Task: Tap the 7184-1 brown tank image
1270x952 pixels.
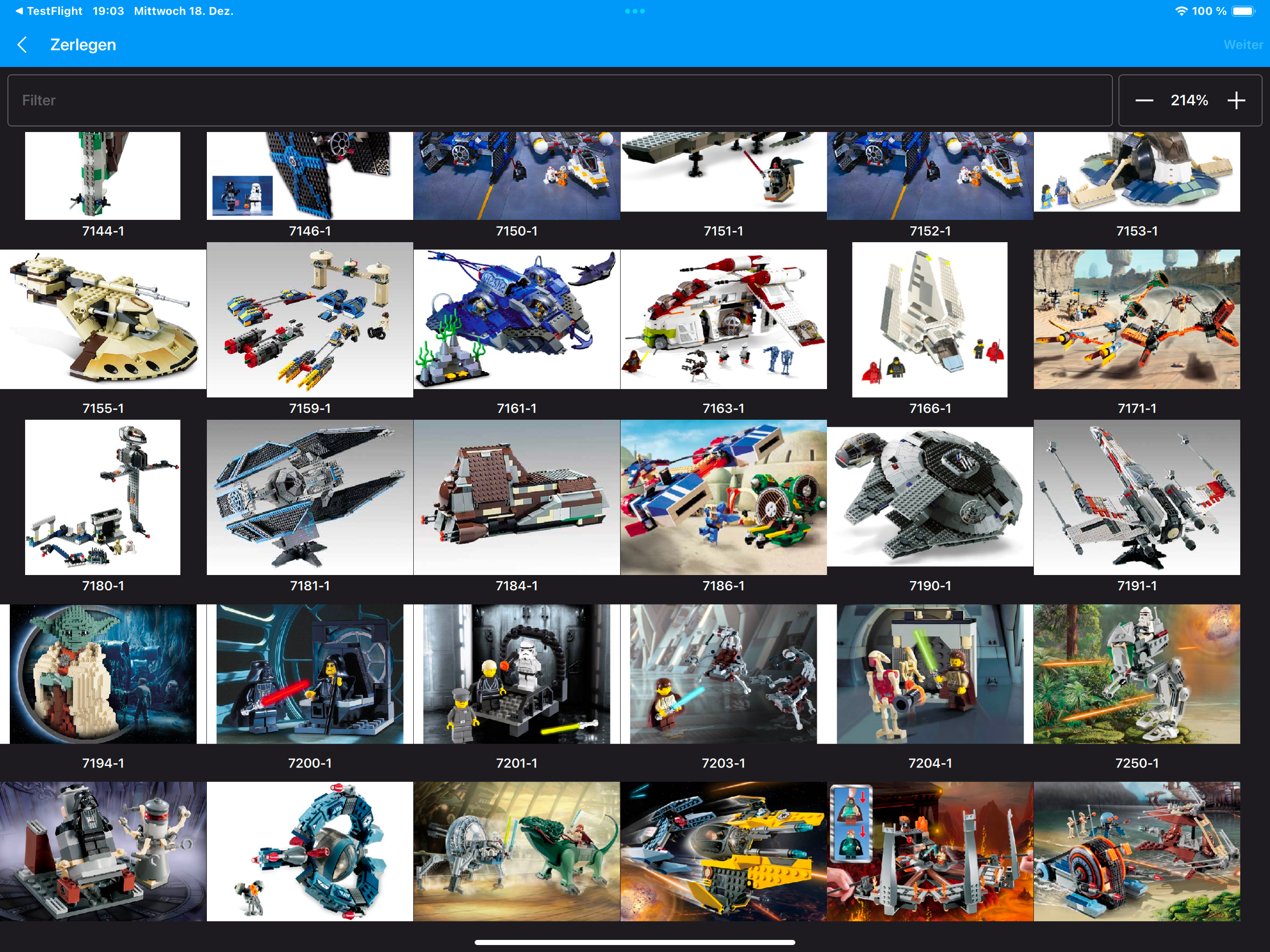Action: click(517, 497)
